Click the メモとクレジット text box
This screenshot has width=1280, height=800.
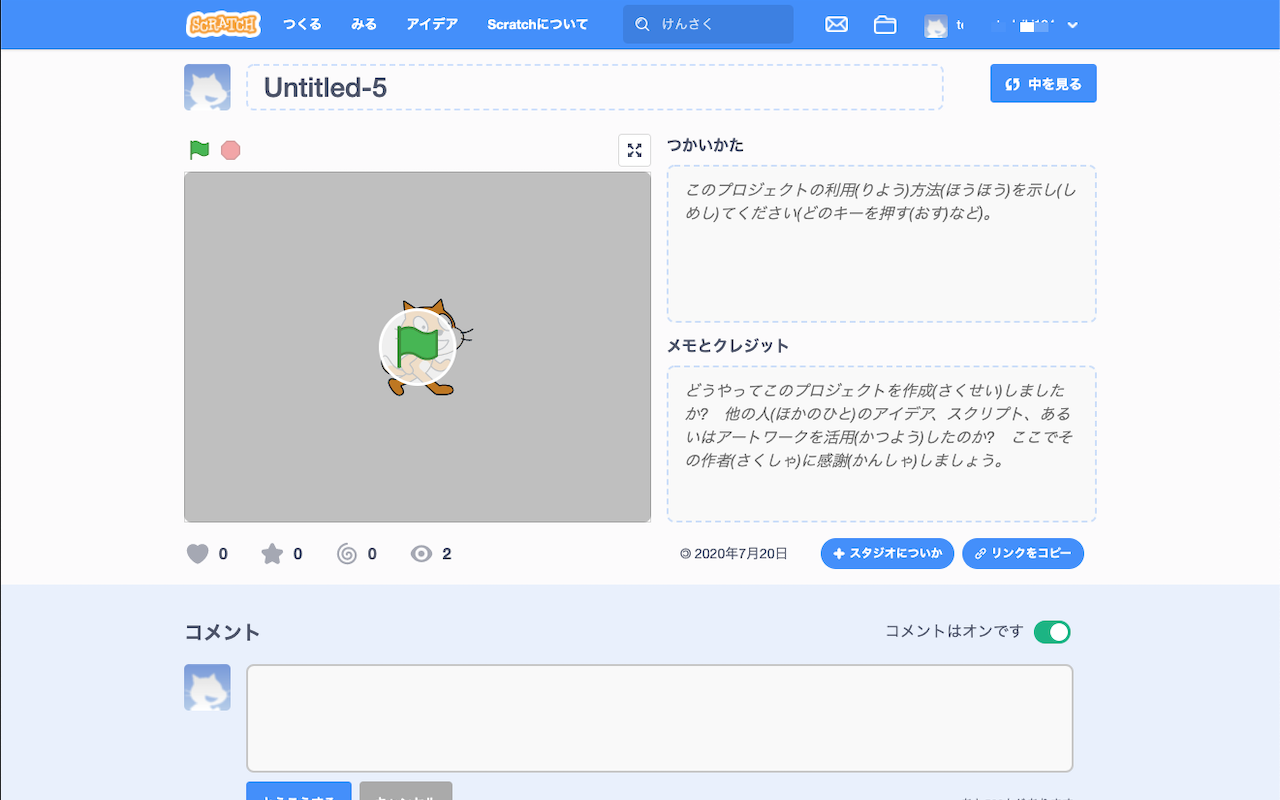[x=882, y=444]
